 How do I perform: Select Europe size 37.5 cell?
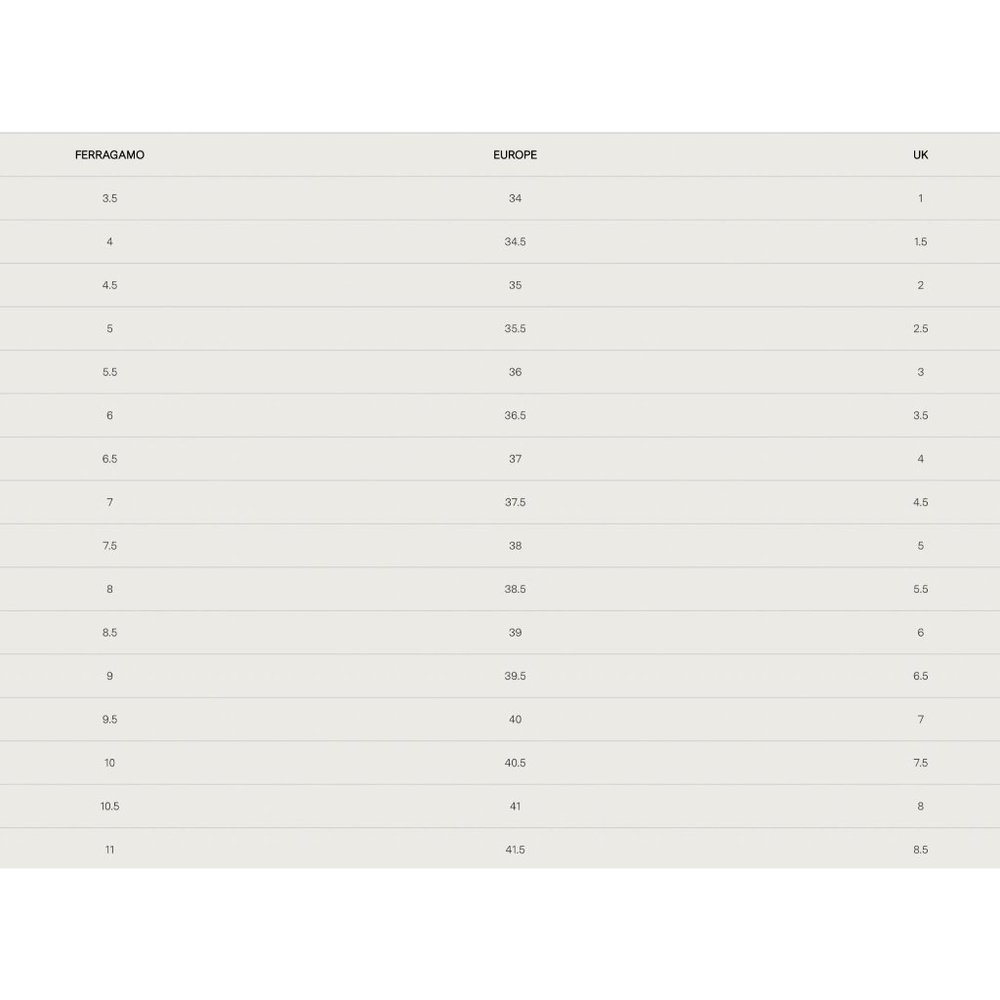click(515, 502)
